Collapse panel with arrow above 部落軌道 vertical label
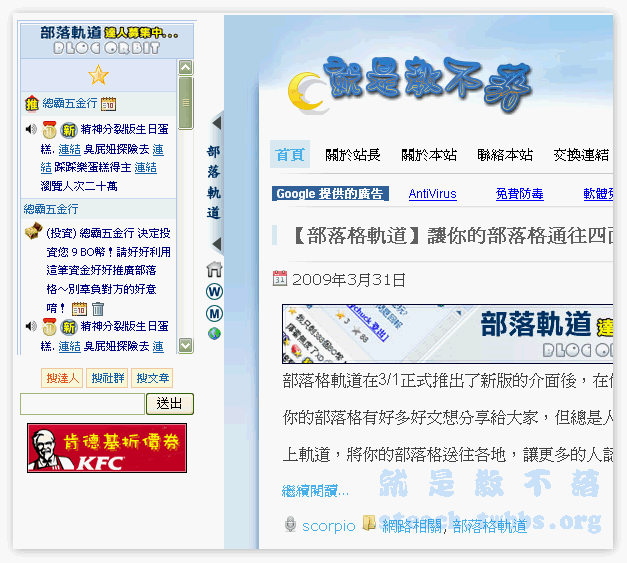 tap(217, 123)
